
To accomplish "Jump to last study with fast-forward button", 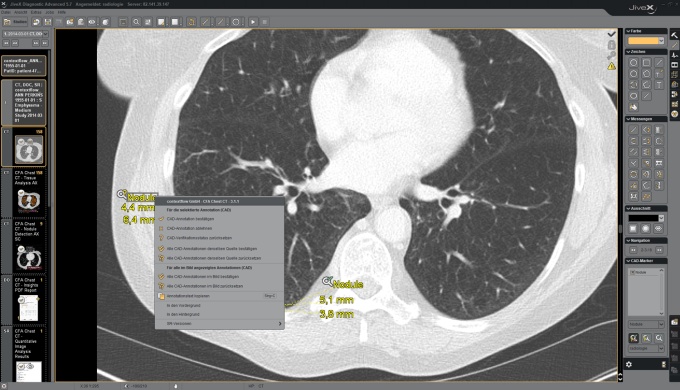I will (x=45, y=43).
